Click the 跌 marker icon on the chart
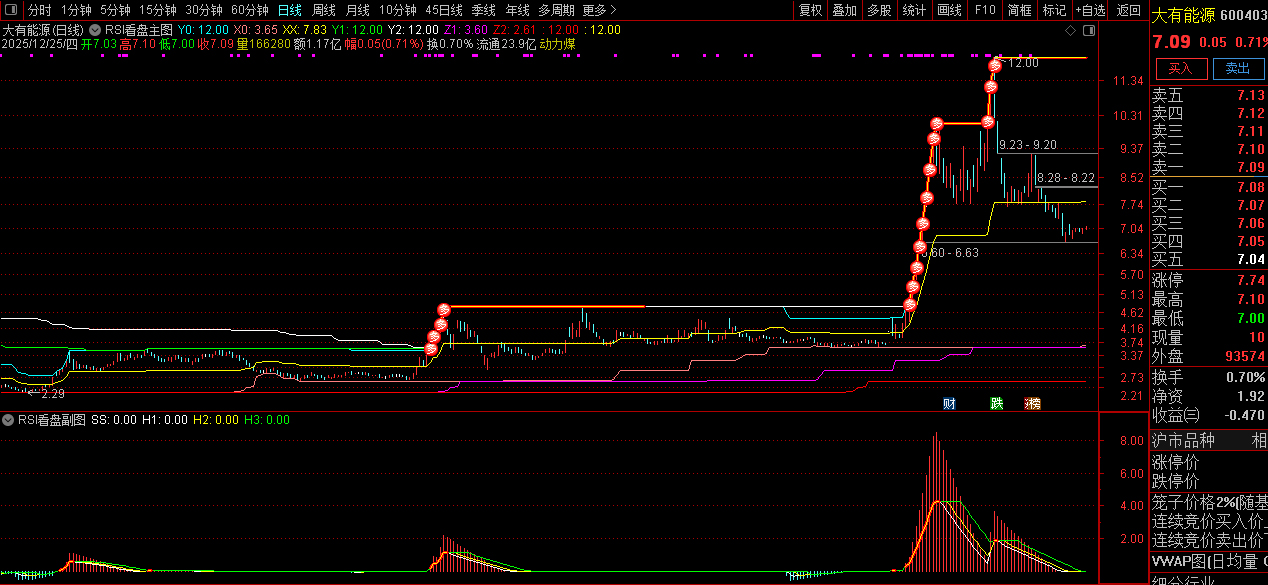Image resolution: width=1268 pixels, height=585 pixels. point(996,404)
